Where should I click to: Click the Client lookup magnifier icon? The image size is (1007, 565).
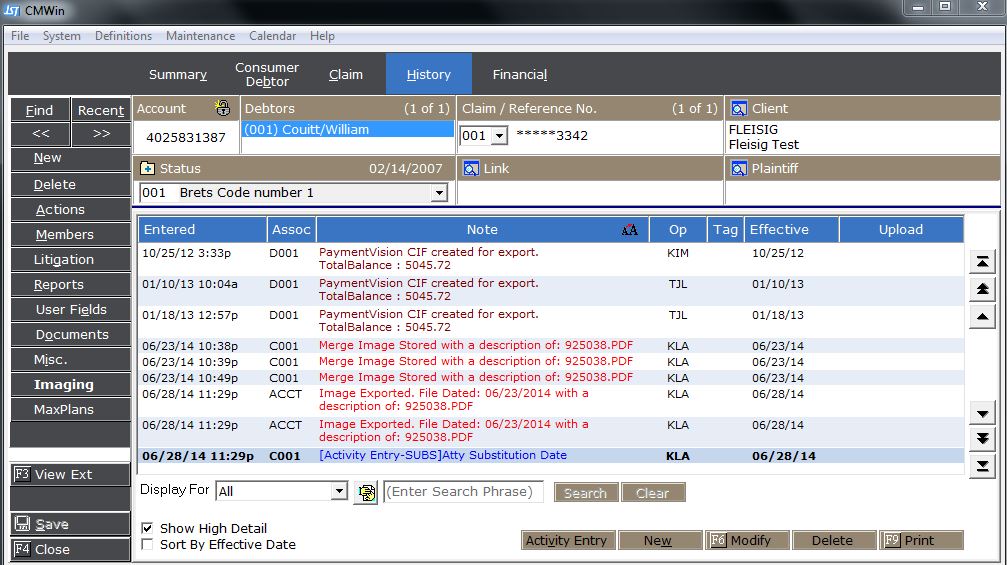[739, 109]
